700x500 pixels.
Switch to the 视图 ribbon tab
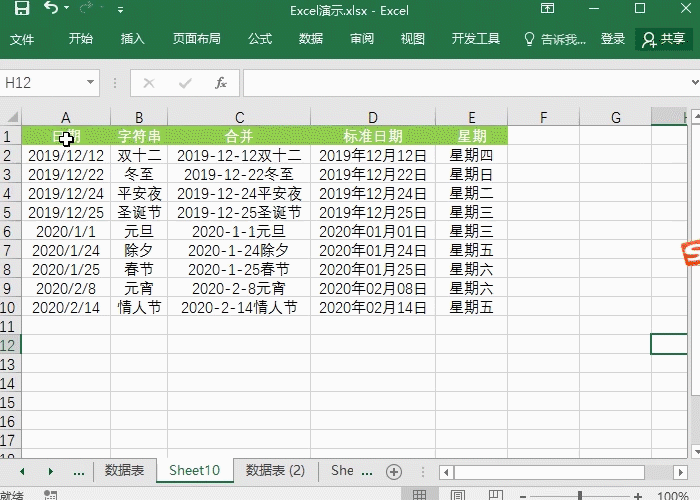click(x=412, y=39)
